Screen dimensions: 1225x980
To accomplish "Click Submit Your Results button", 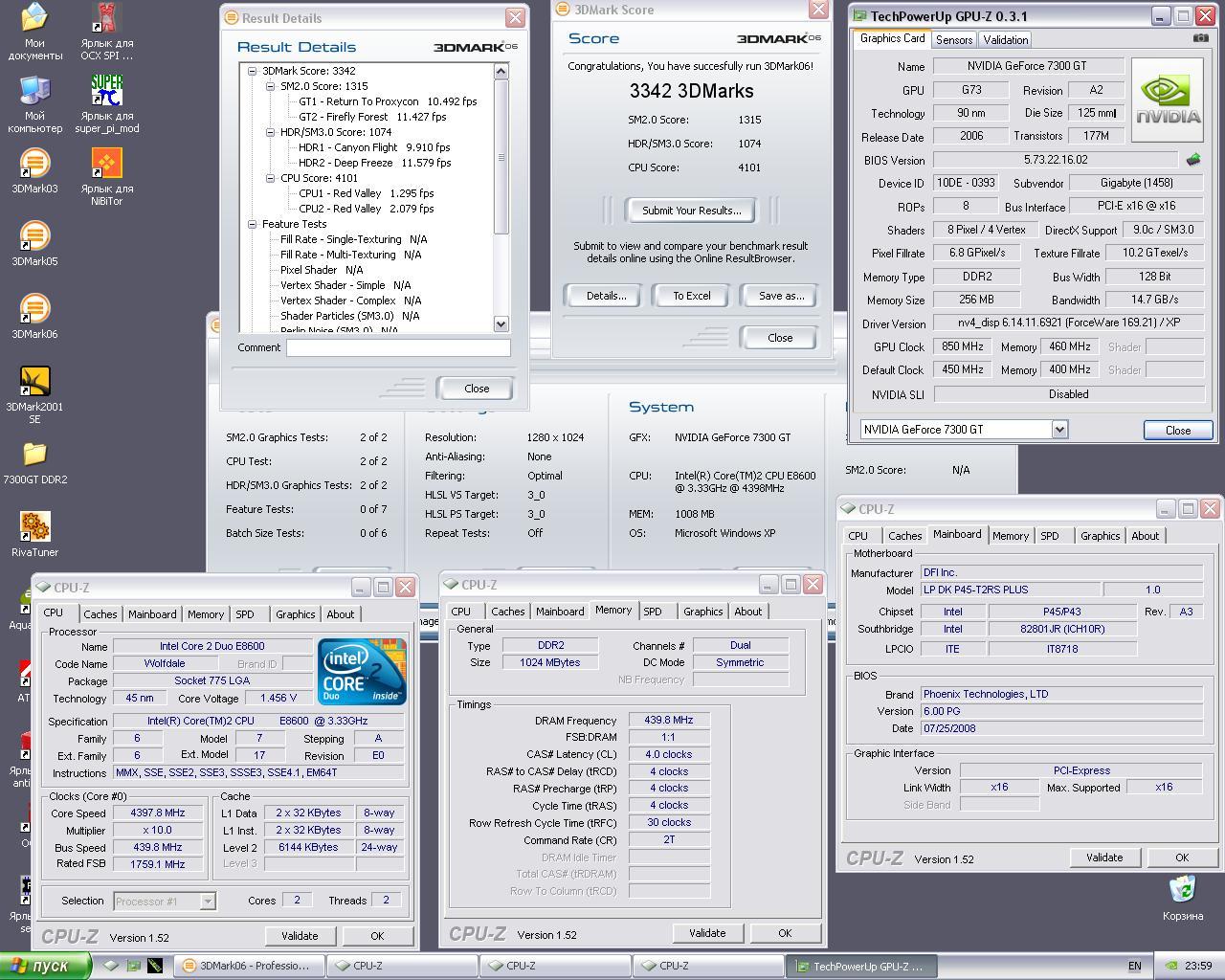I will tap(691, 211).
